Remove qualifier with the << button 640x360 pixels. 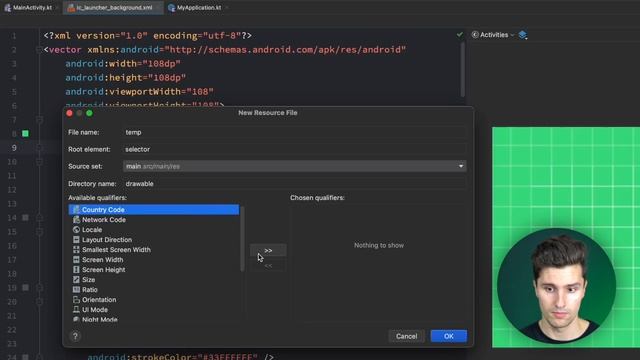click(268, 266)
